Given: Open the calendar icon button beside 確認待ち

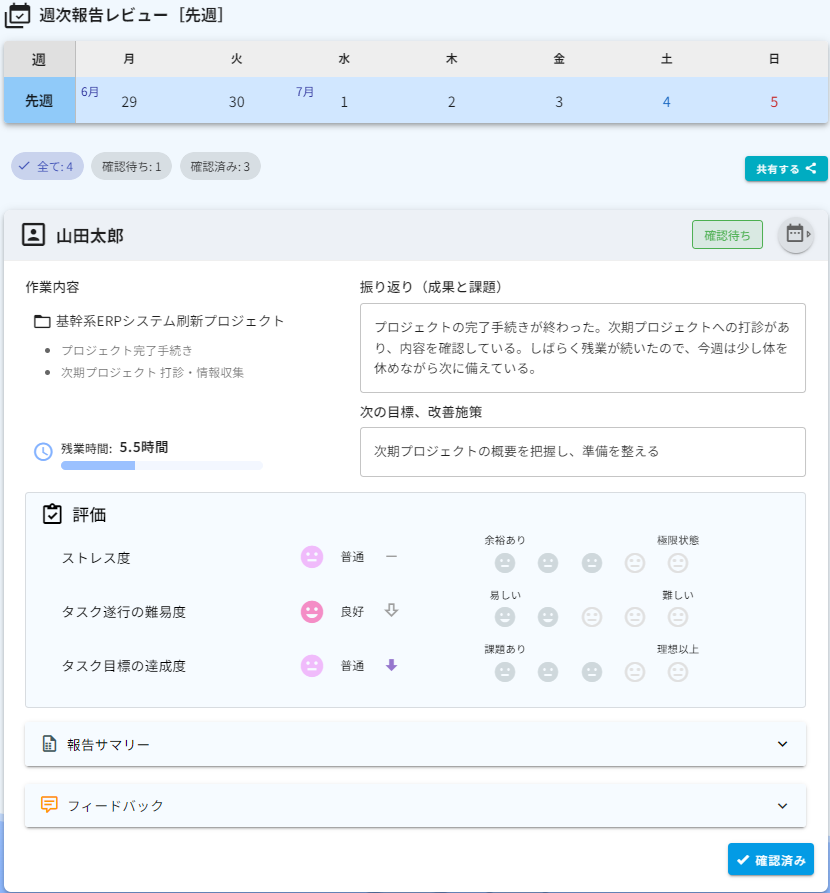Looking at the screenshot, I should click(795, 235).
